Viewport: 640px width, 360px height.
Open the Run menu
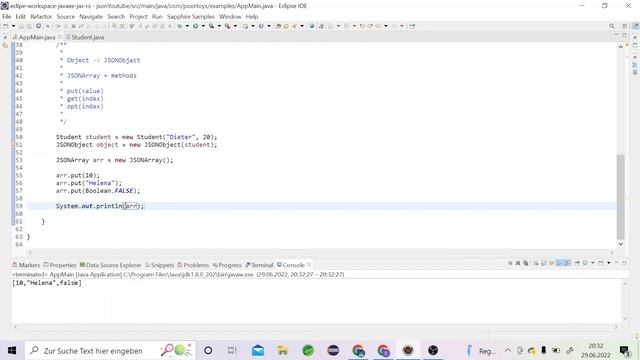157,16
